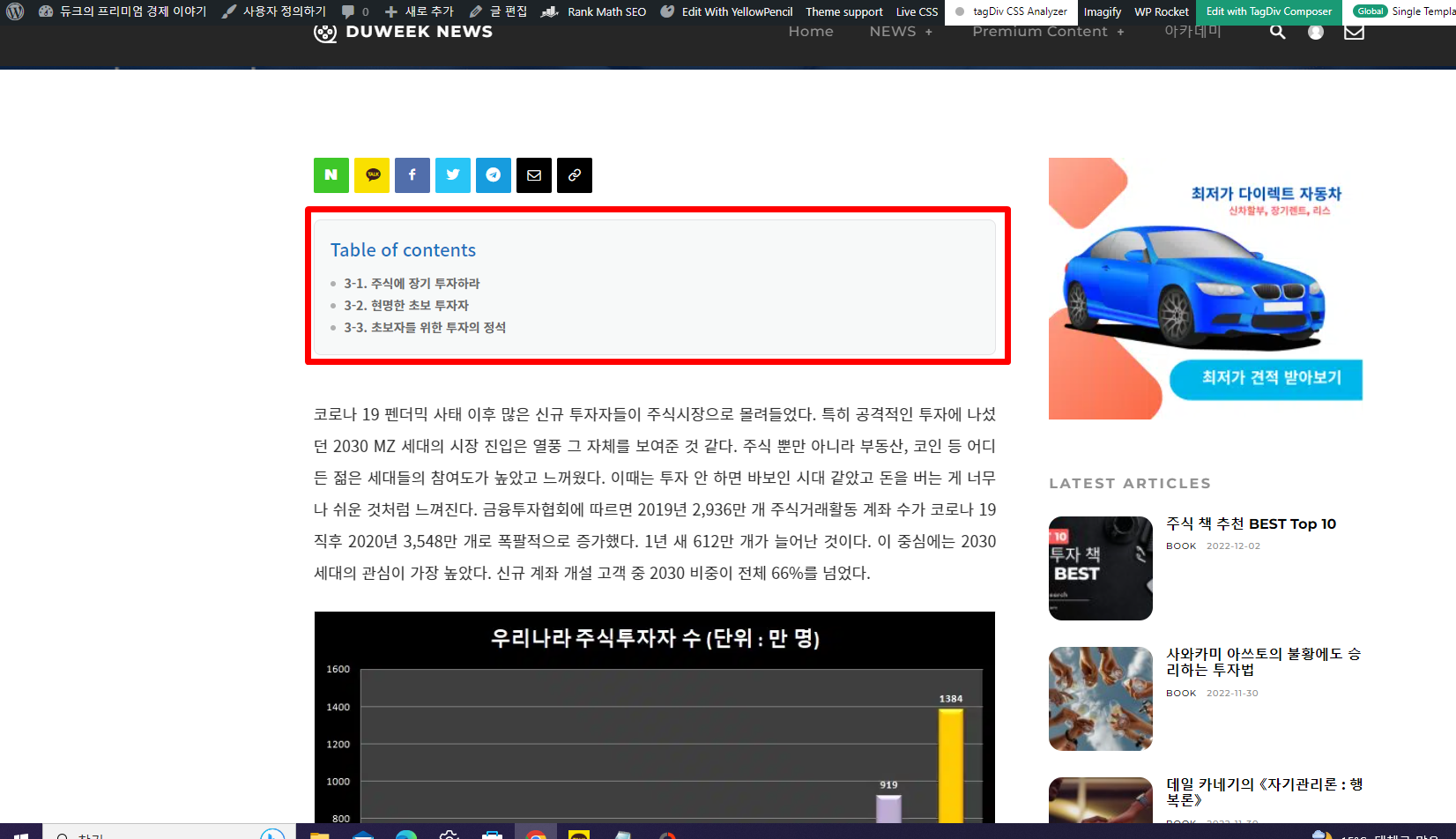This screenshot has width=1456, height=839.
Task: Open the site search icon
Action: click(x=1277, y=32)
